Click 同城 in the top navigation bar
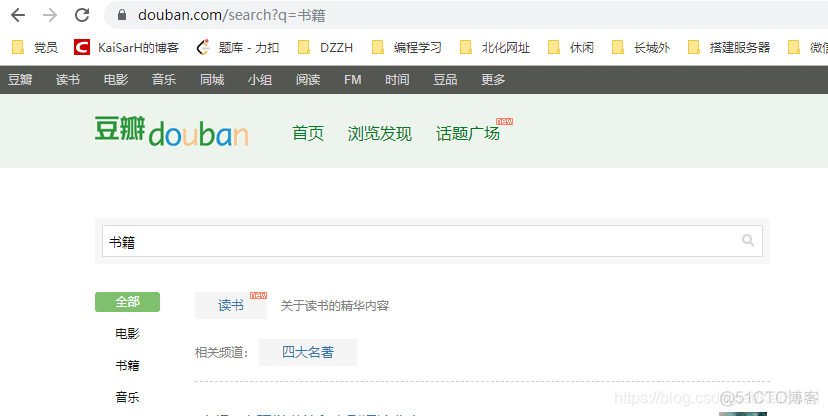 (x=212, y=80)
